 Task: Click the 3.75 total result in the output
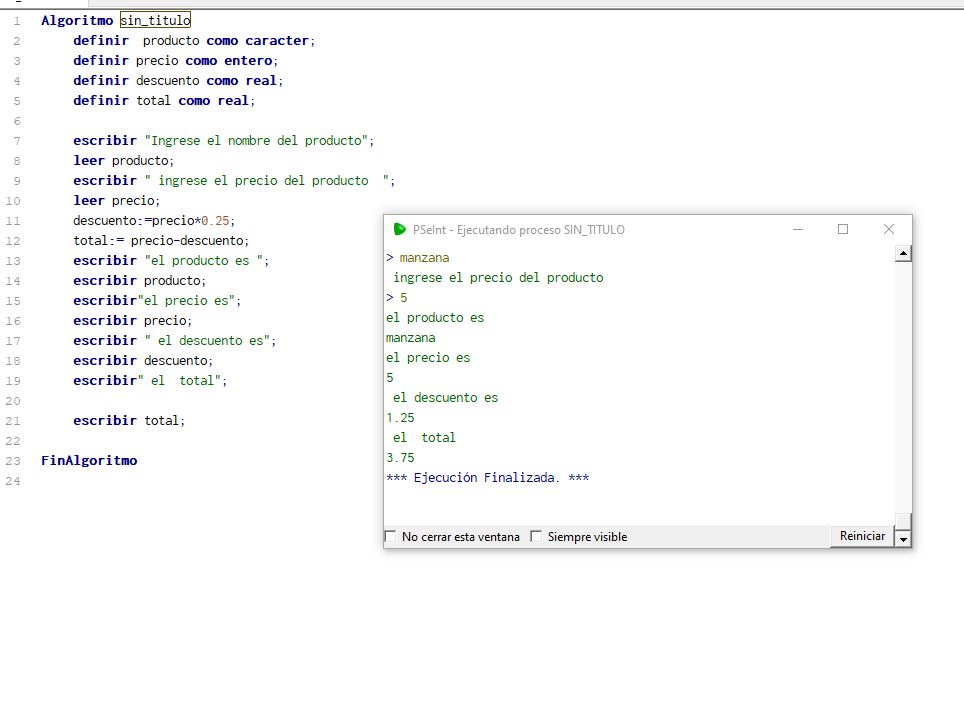[x=400, y=458]
